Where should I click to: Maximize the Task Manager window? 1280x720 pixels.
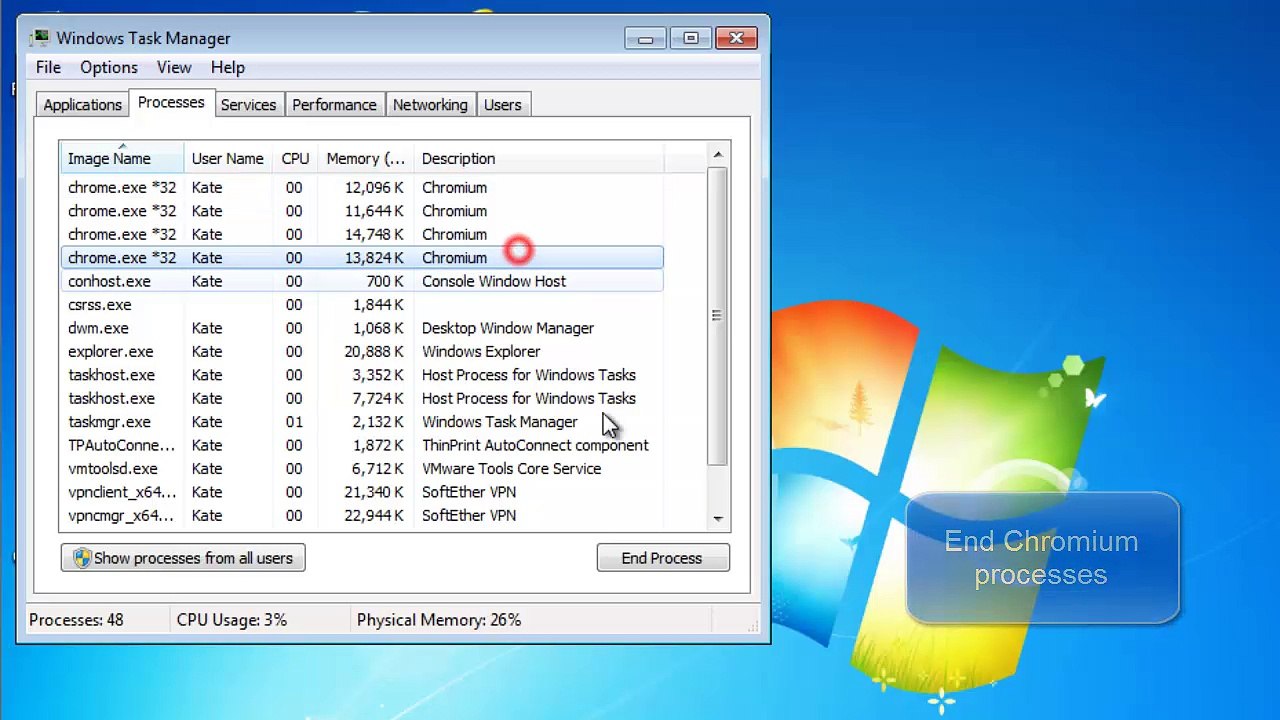click(x=690, y=38)
